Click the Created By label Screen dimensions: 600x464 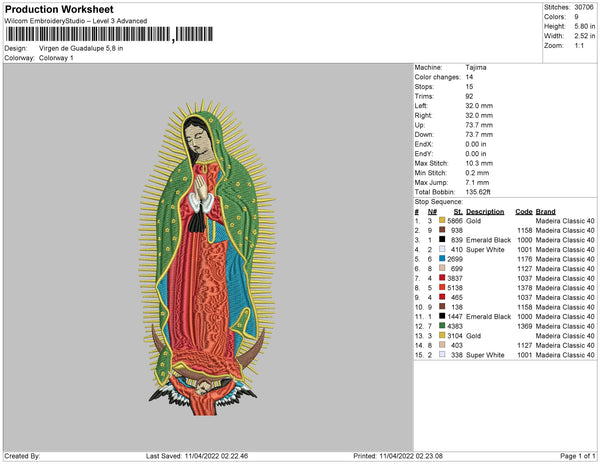point(22,456)
